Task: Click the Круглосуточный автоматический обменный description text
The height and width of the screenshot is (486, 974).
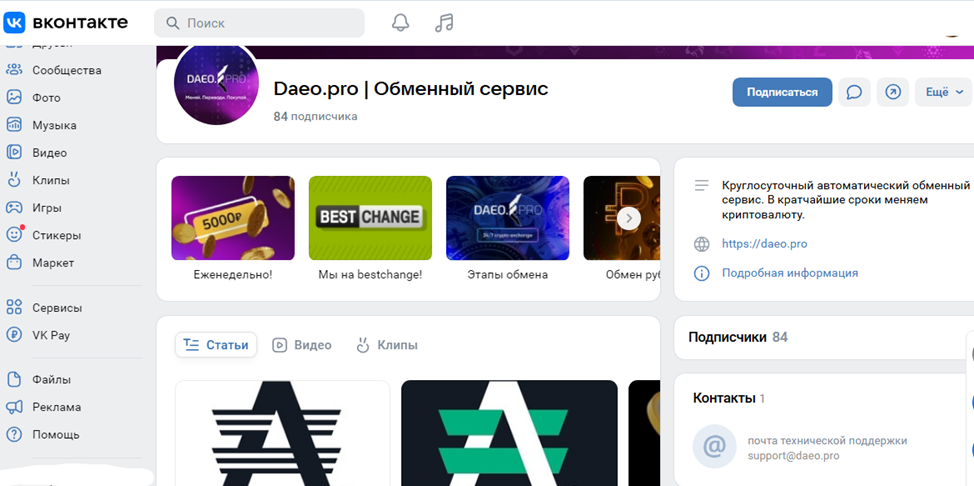Action: pos(845,200)
